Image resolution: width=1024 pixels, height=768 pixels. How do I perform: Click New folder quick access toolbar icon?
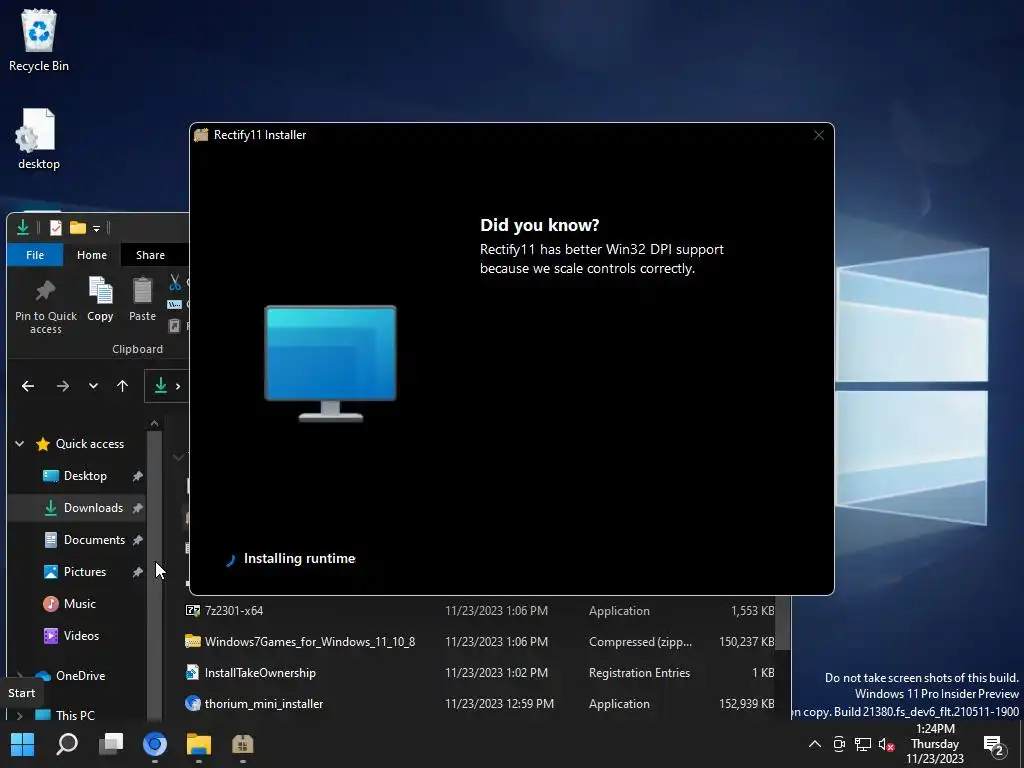78,227
